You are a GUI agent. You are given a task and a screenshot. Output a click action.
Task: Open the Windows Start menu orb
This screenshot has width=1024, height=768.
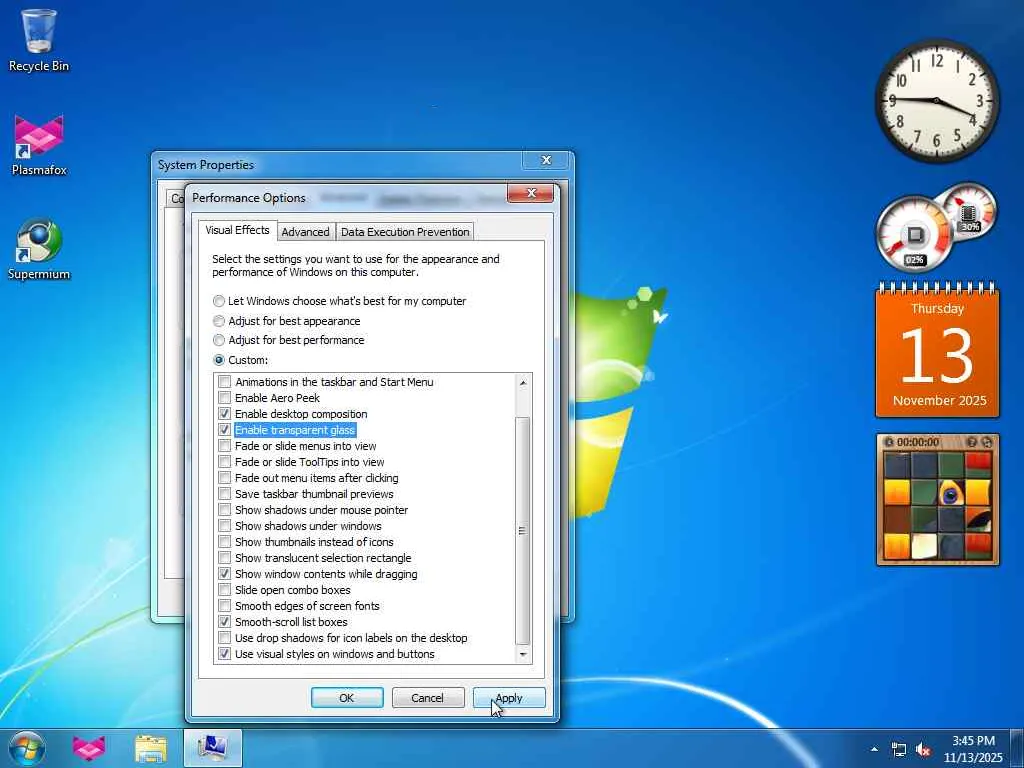click(27, 748)
